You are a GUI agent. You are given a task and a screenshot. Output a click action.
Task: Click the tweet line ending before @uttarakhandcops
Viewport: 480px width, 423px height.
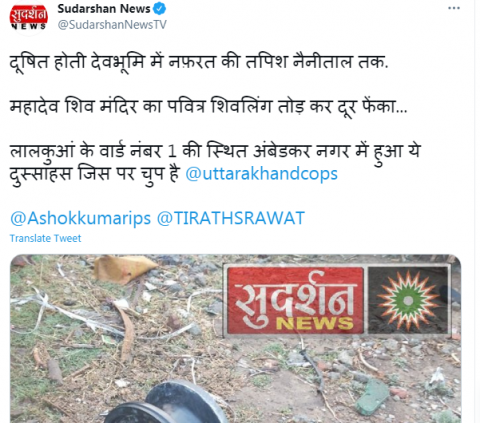point(95,174)
